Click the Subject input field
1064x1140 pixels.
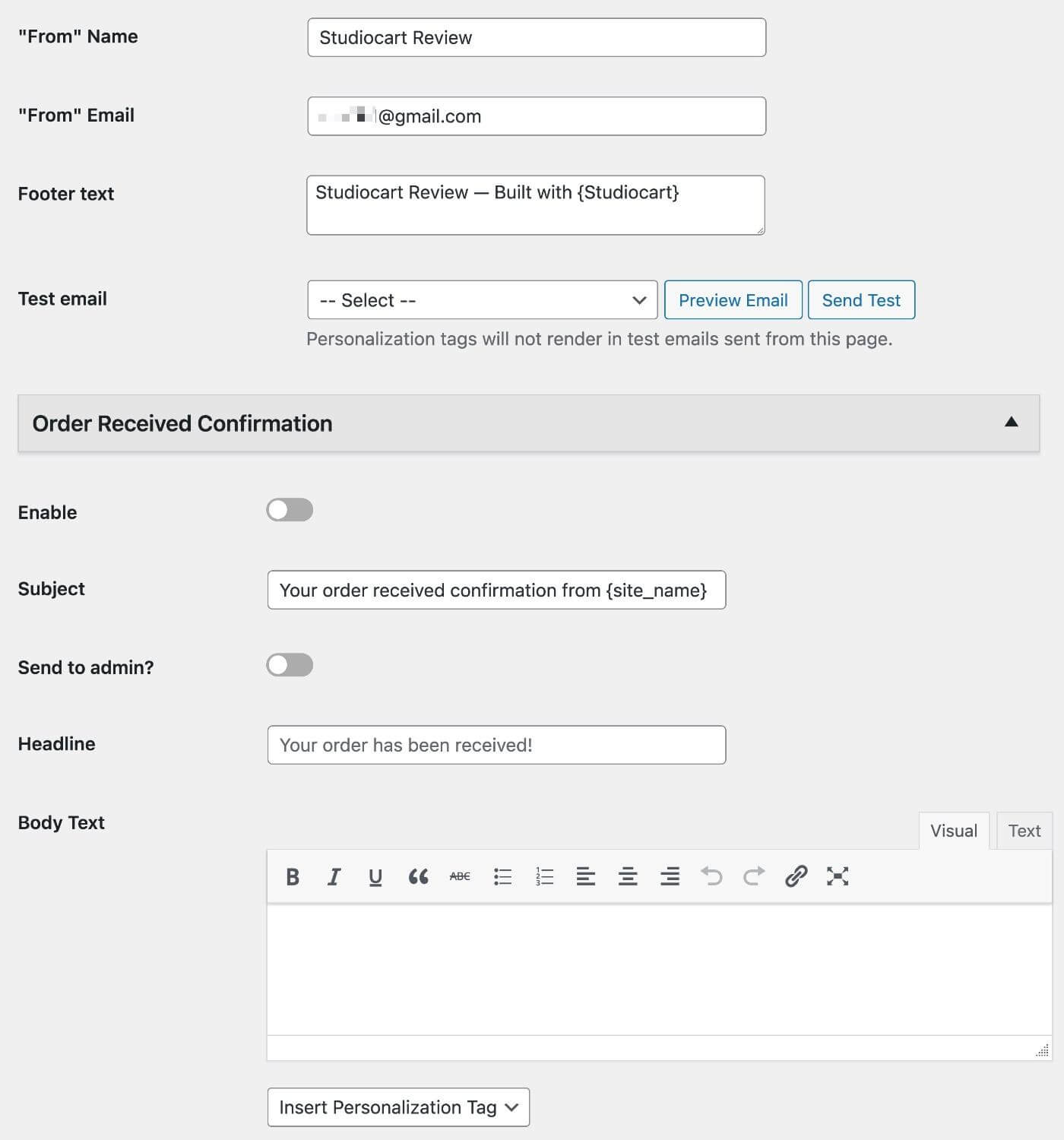496,590
